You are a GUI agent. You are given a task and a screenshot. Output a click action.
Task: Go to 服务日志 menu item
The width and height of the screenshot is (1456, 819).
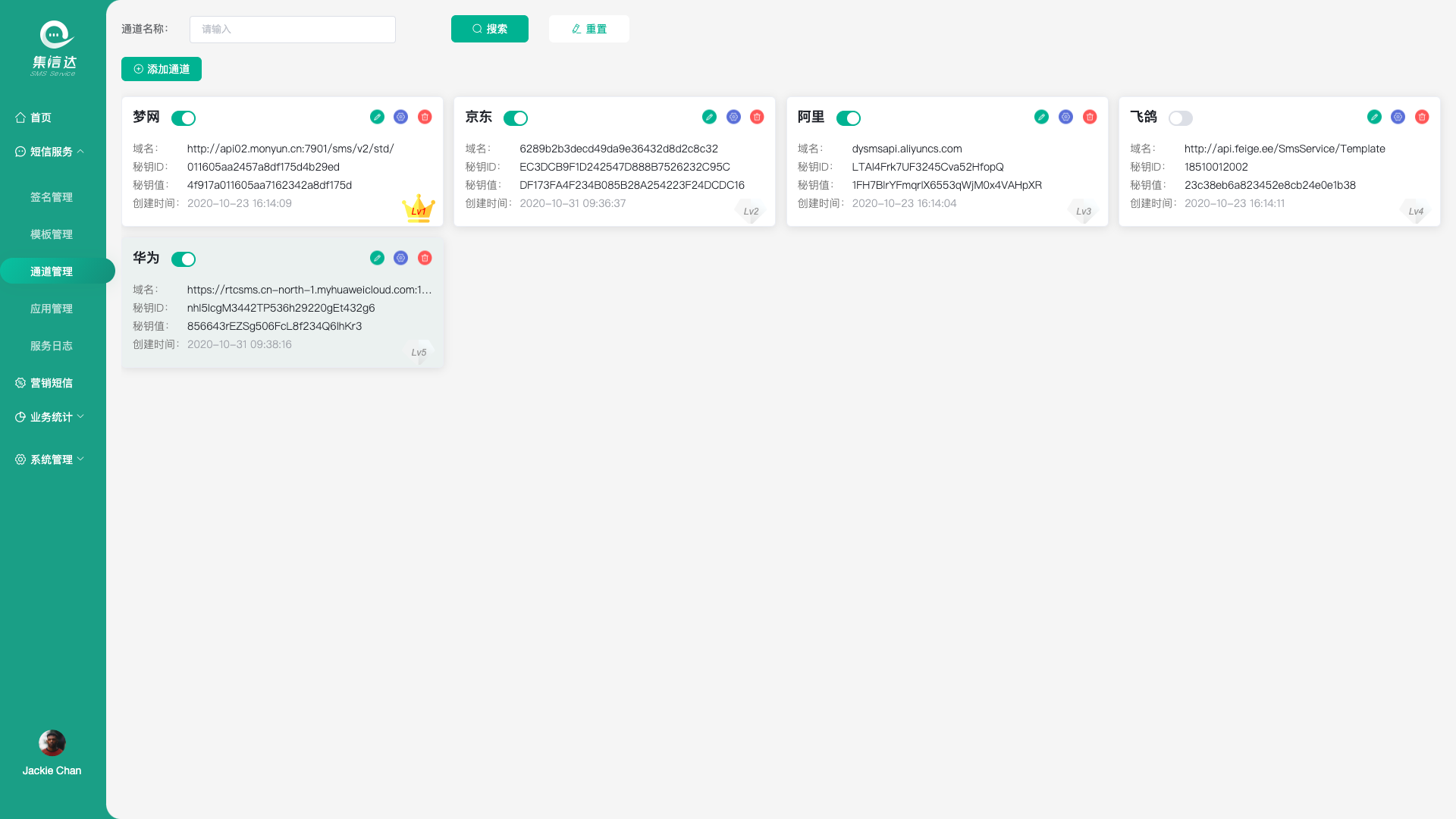pyautogui.click(x=52, y=346)
